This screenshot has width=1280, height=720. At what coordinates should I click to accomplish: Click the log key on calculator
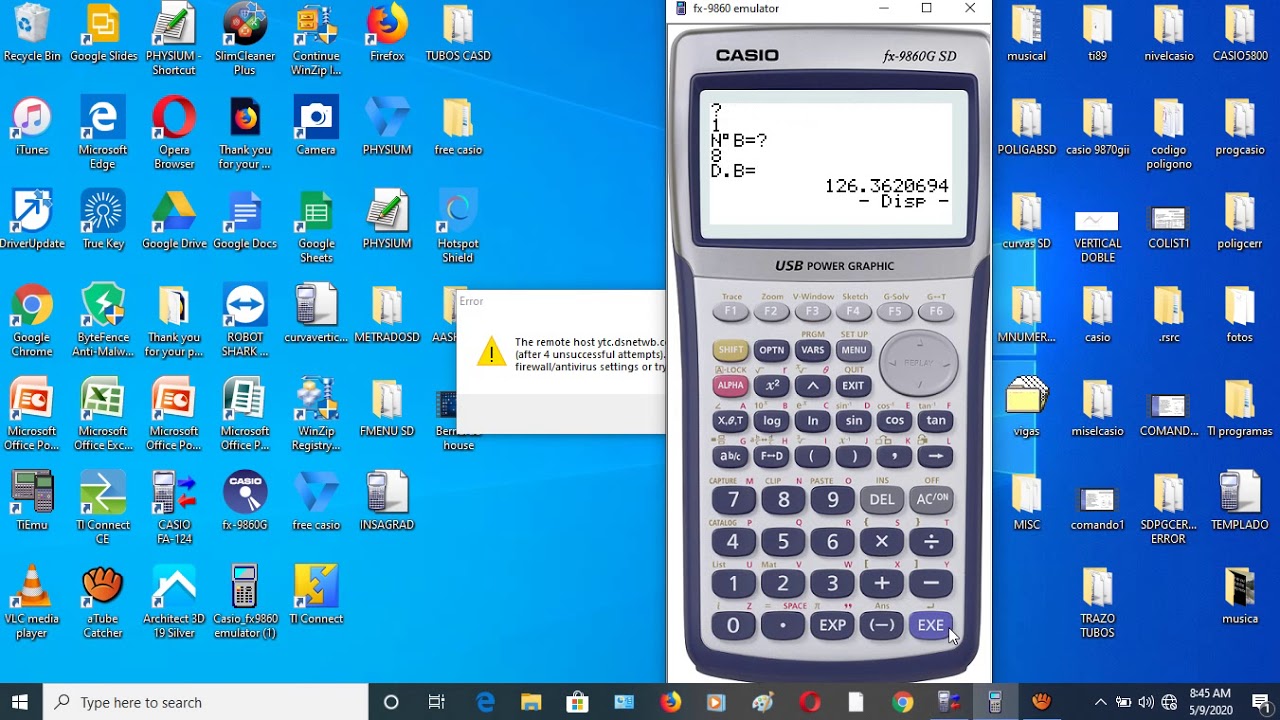771,420
